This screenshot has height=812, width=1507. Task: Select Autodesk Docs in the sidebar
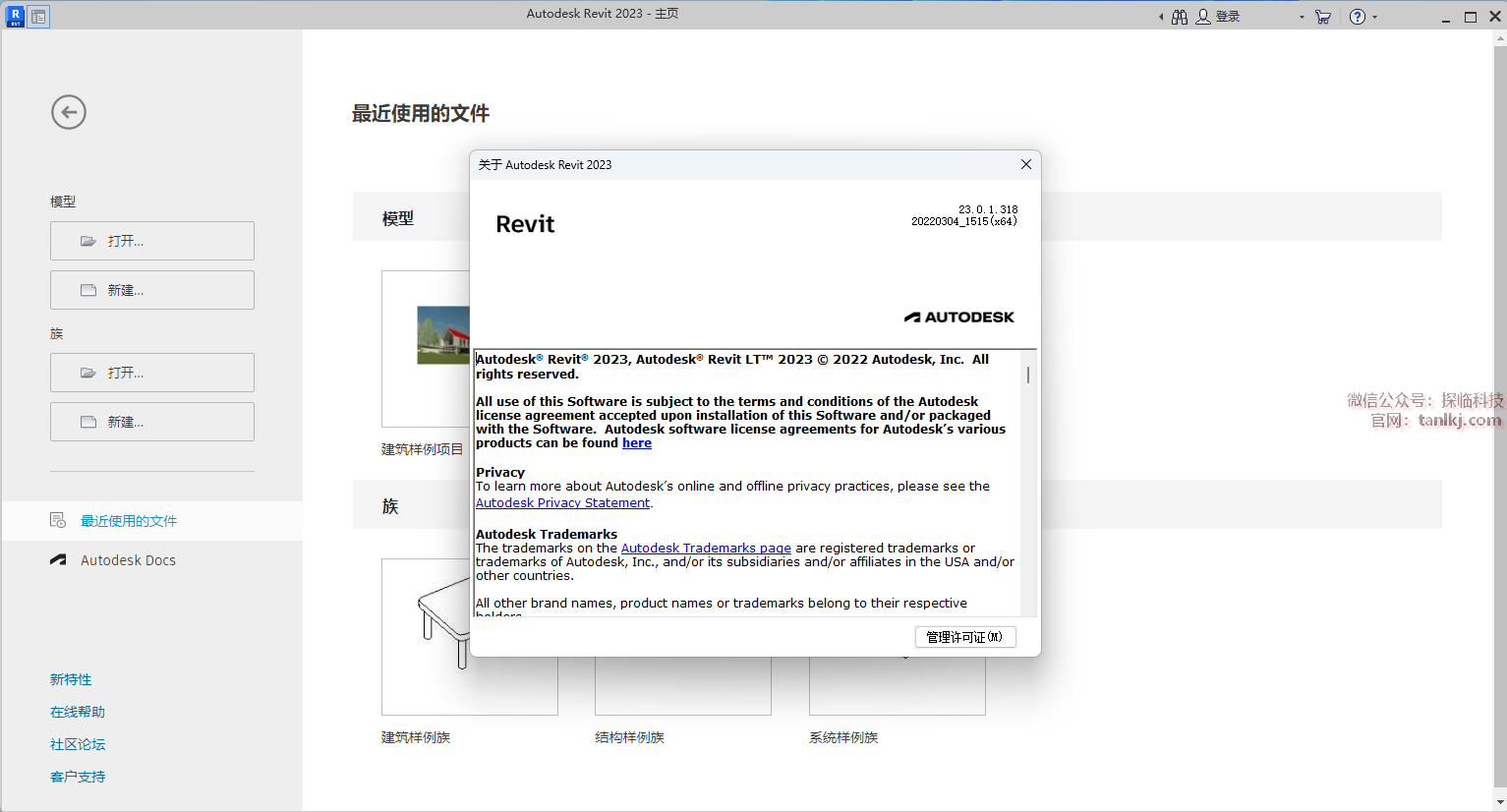coord(128,560)
